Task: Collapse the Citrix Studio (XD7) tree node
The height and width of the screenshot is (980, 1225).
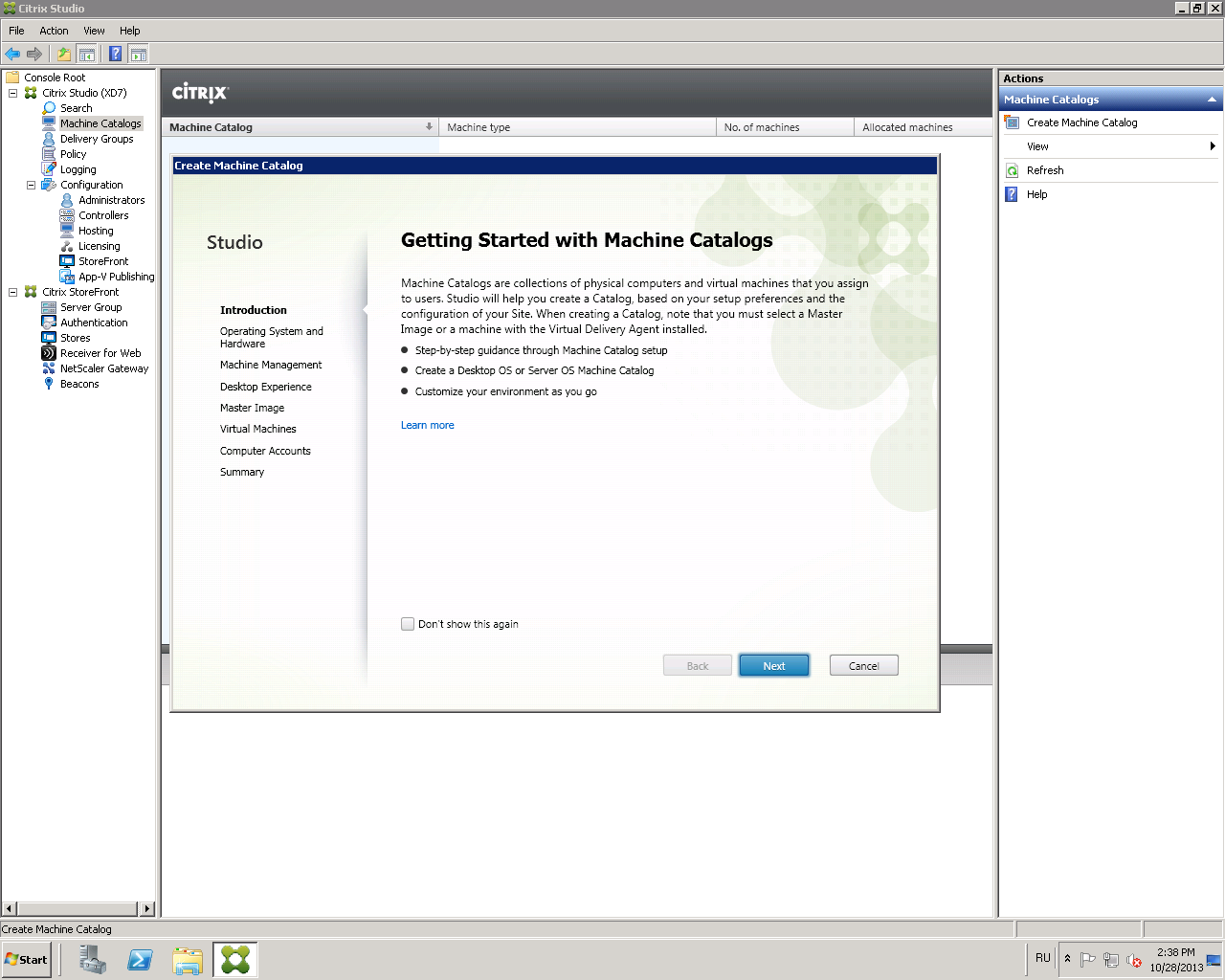Action: [x=13, y=93]
